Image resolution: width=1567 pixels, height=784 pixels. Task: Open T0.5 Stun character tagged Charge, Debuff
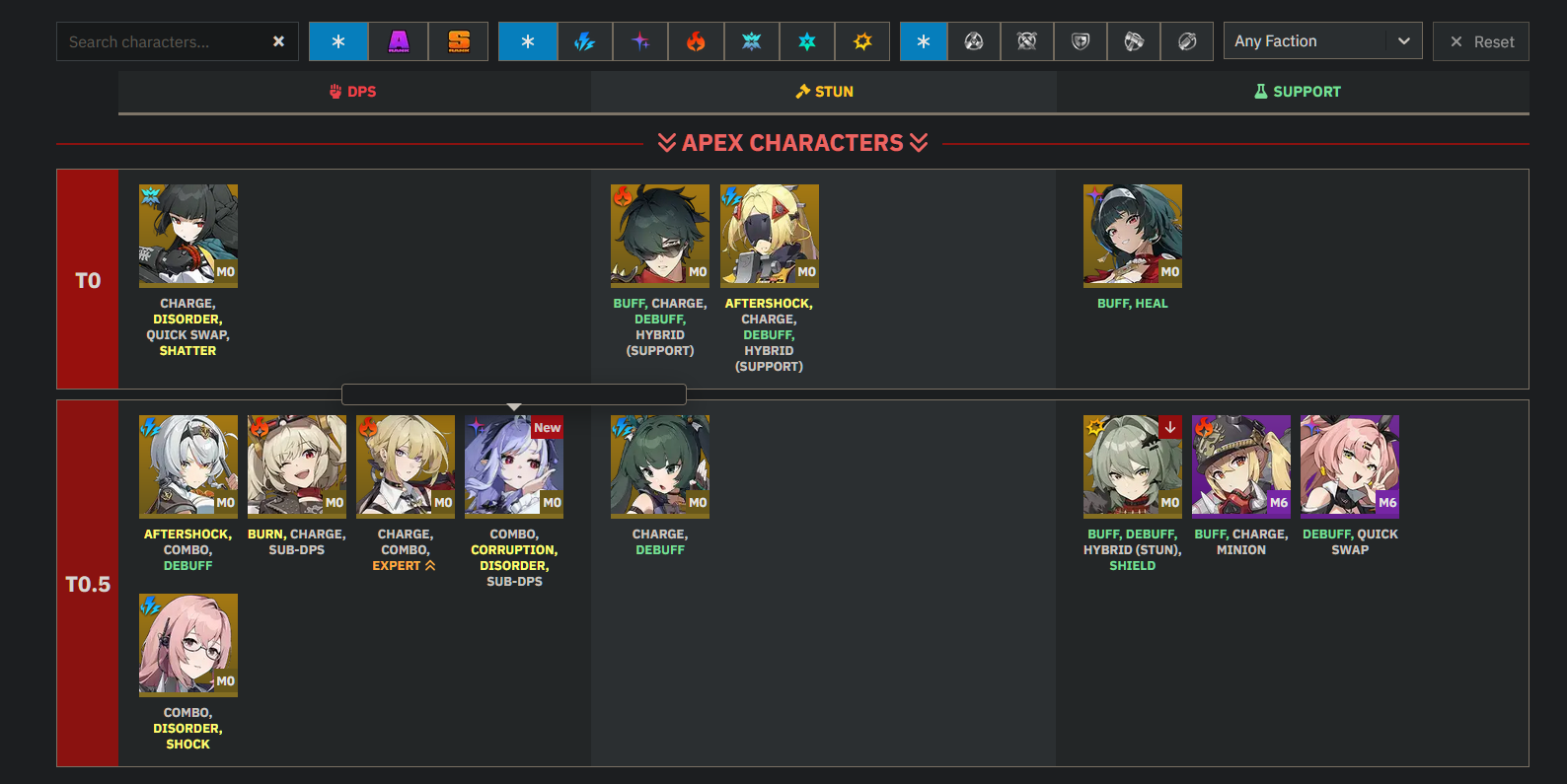660,466
